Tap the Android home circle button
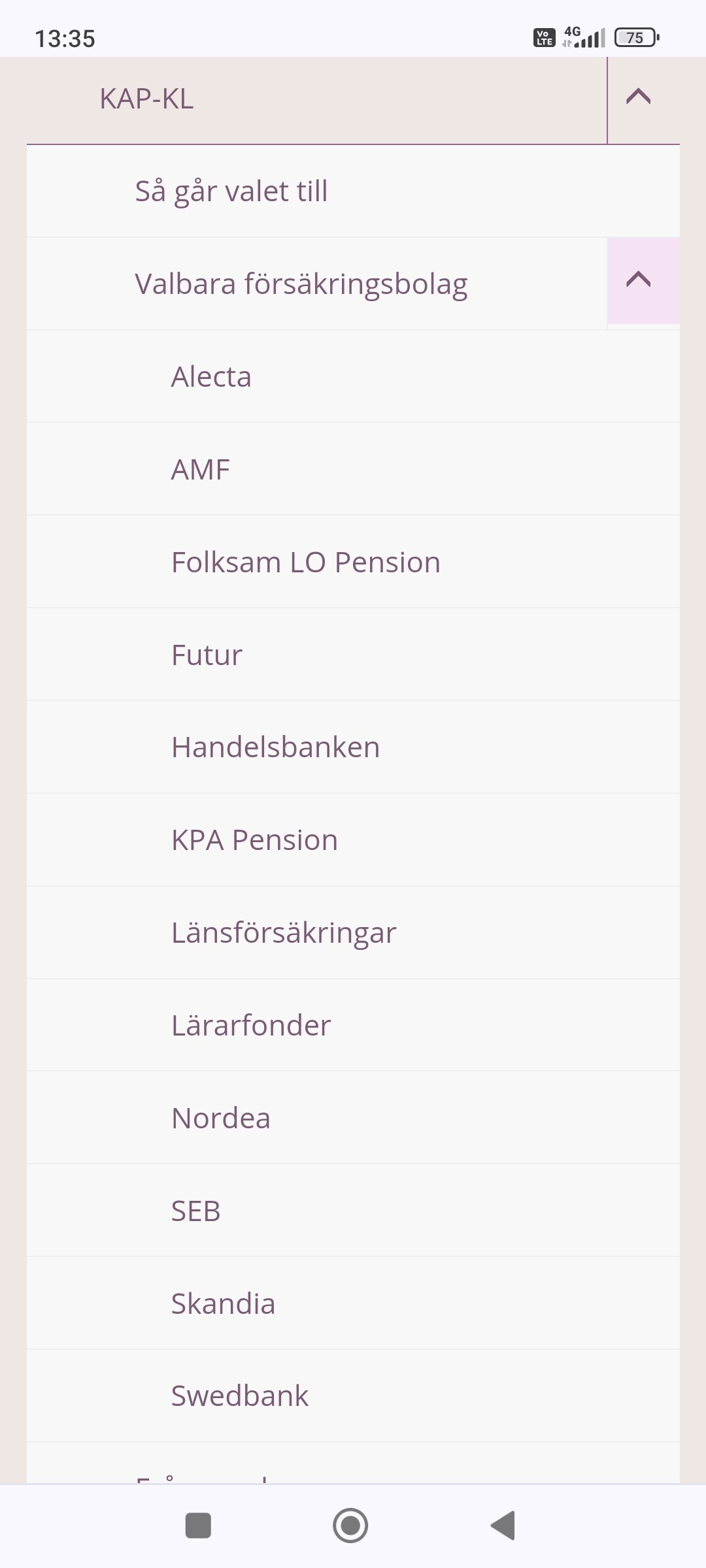This screenshot has height=1568, width=706. tap(350, 1526)
